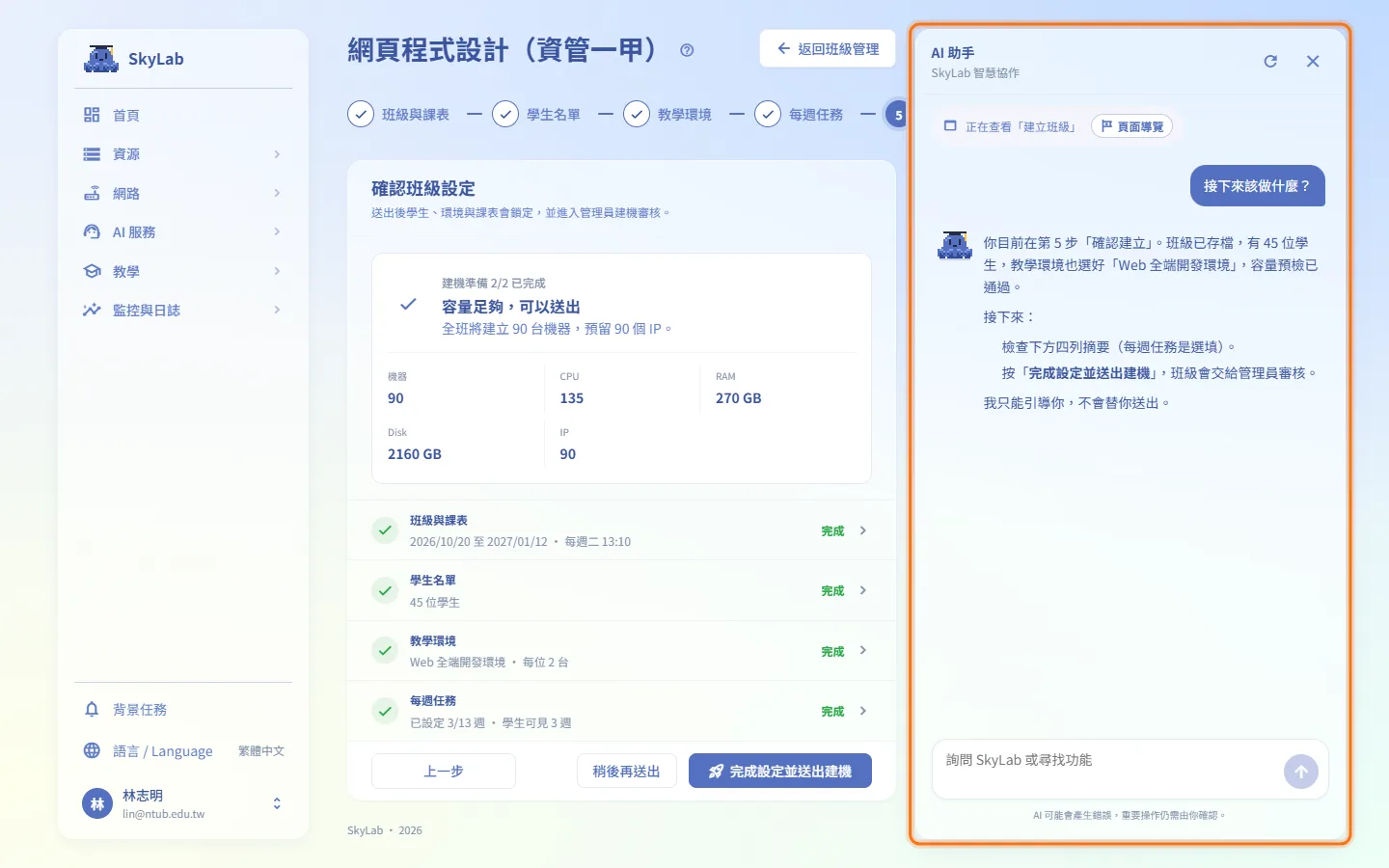Open the 每週任務 summary row
The width and height of the screenshot is (1389, 868).
click(x=621, y=711)
